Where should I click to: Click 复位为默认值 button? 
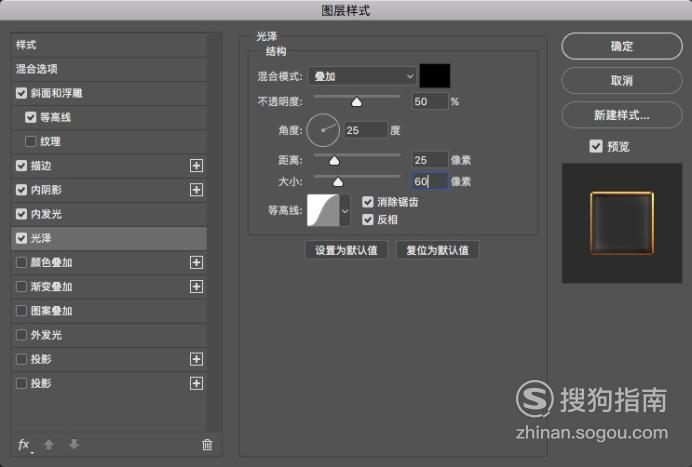437,250
